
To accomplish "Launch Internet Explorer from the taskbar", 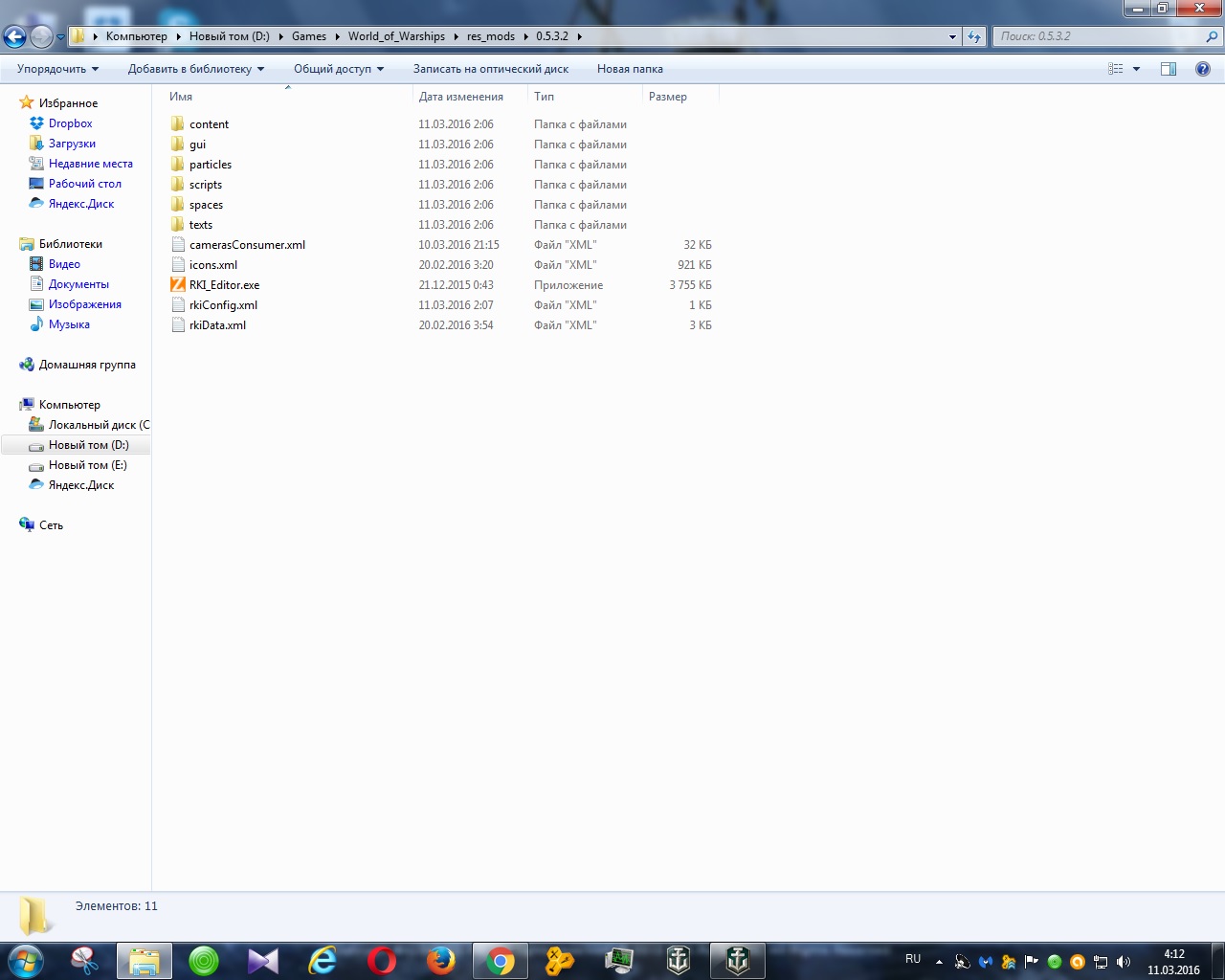I will point(323,960).
